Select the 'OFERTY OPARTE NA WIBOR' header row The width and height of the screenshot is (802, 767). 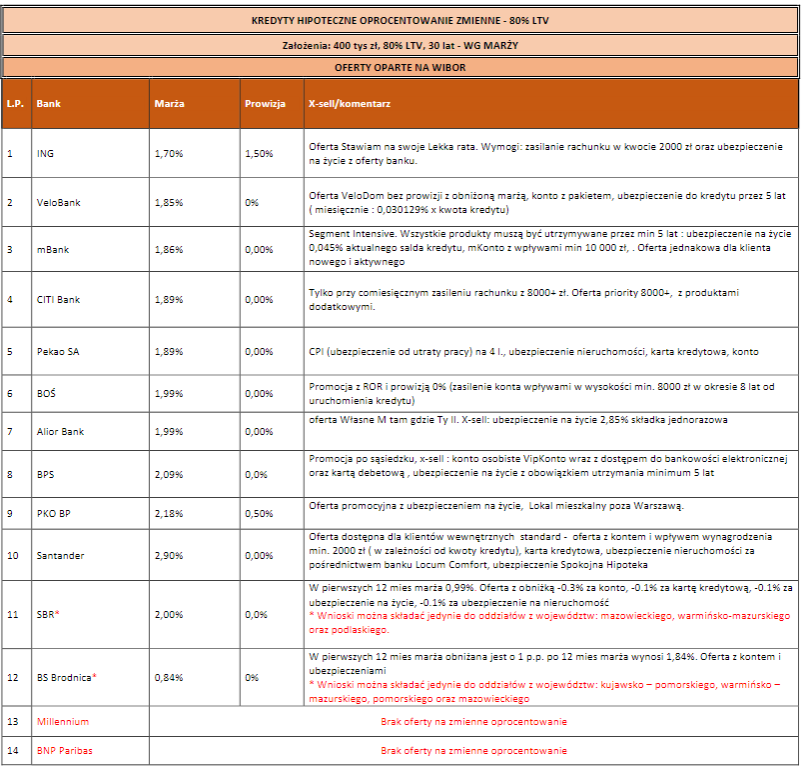click(x=400, y=67)
